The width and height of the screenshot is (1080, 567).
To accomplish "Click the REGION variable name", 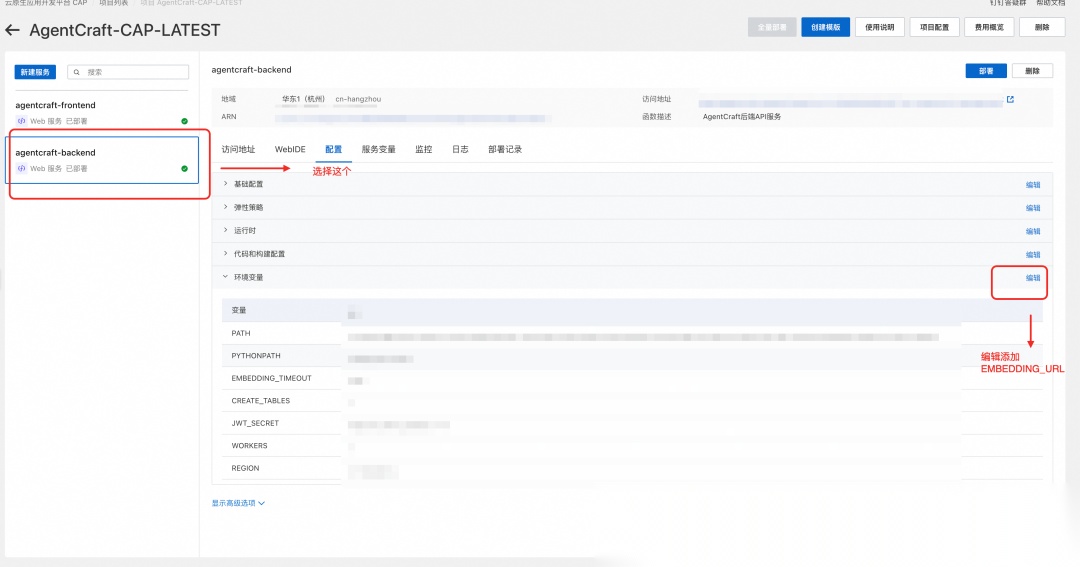I will tap(245, 468).
